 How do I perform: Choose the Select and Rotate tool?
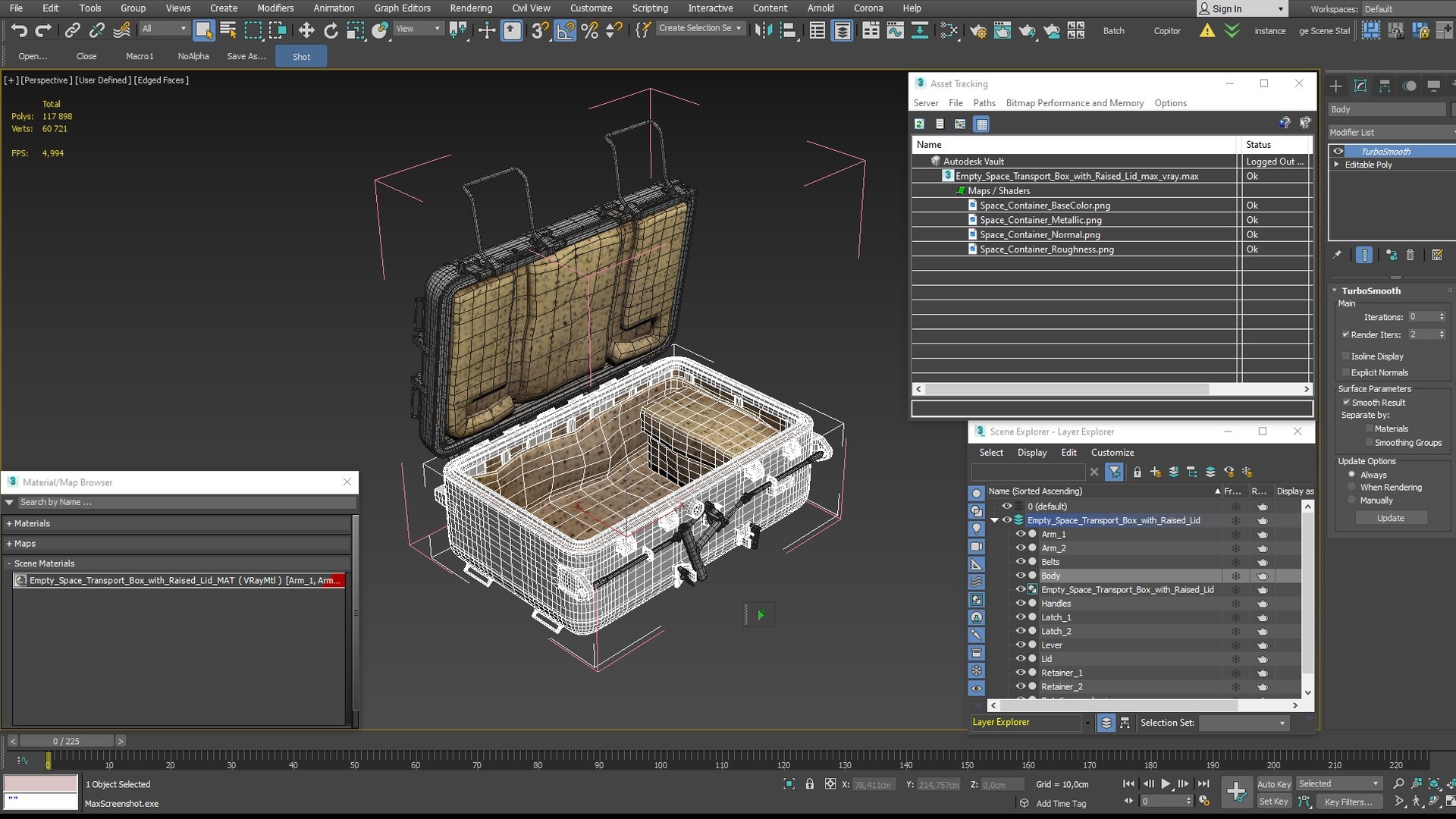click(x=331, y=30)
